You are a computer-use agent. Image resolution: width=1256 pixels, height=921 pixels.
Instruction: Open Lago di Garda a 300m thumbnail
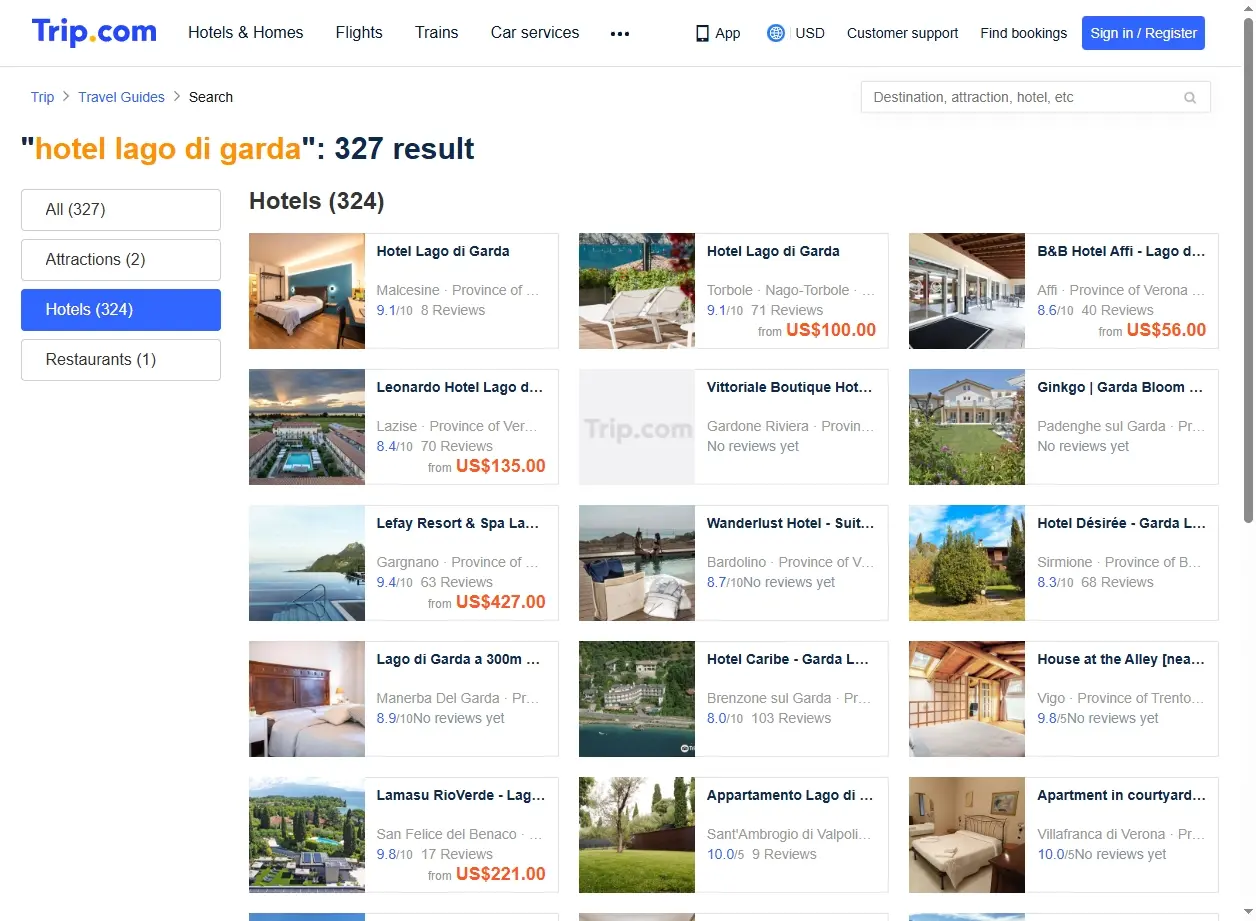point(307,699)
